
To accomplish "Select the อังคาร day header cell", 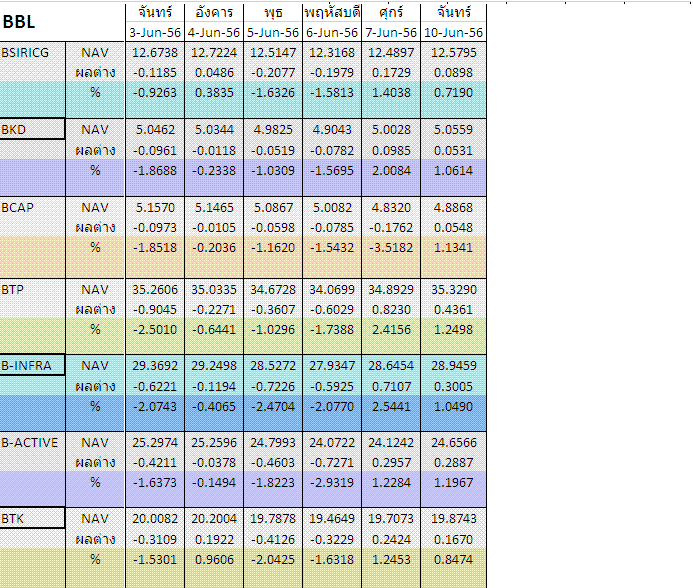I will 214,12.
